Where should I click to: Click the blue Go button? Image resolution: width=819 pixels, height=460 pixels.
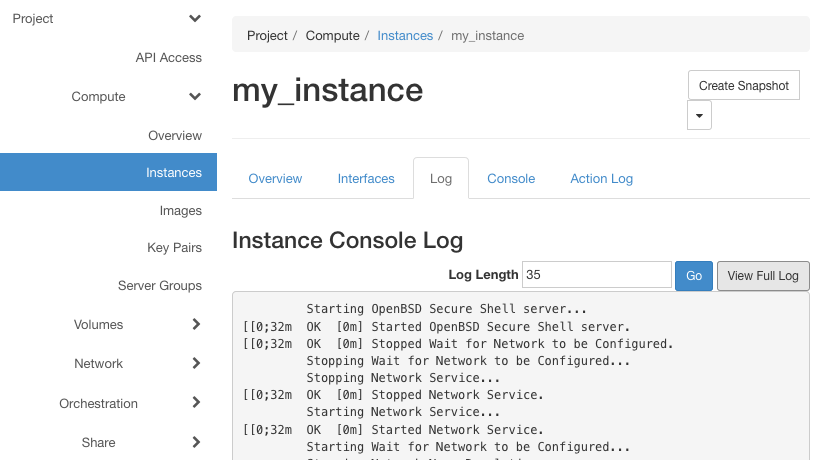(x=694, y=276)
